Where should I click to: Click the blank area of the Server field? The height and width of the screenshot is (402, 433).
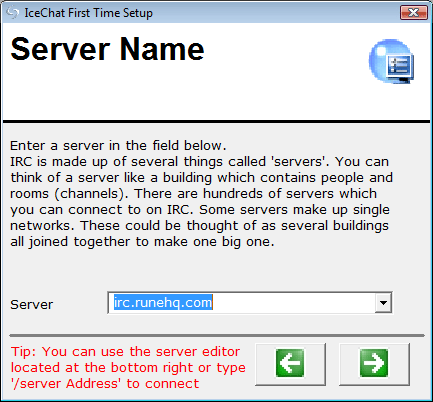coord(293,303)
